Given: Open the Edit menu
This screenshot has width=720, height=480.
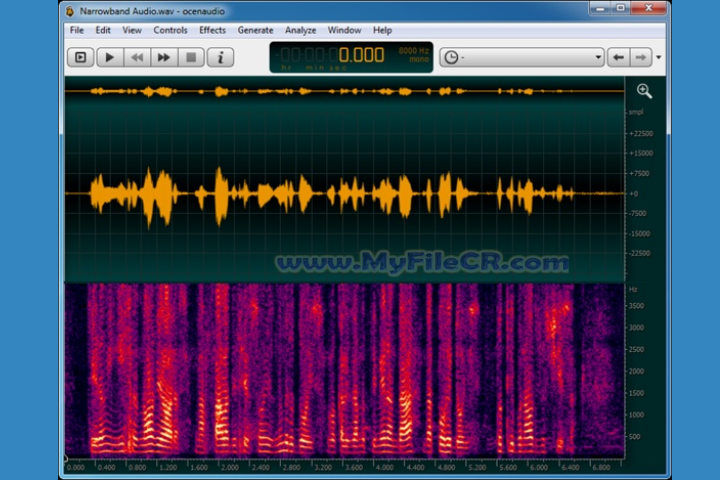Looking at the screenshot, I should pos(103,30).
